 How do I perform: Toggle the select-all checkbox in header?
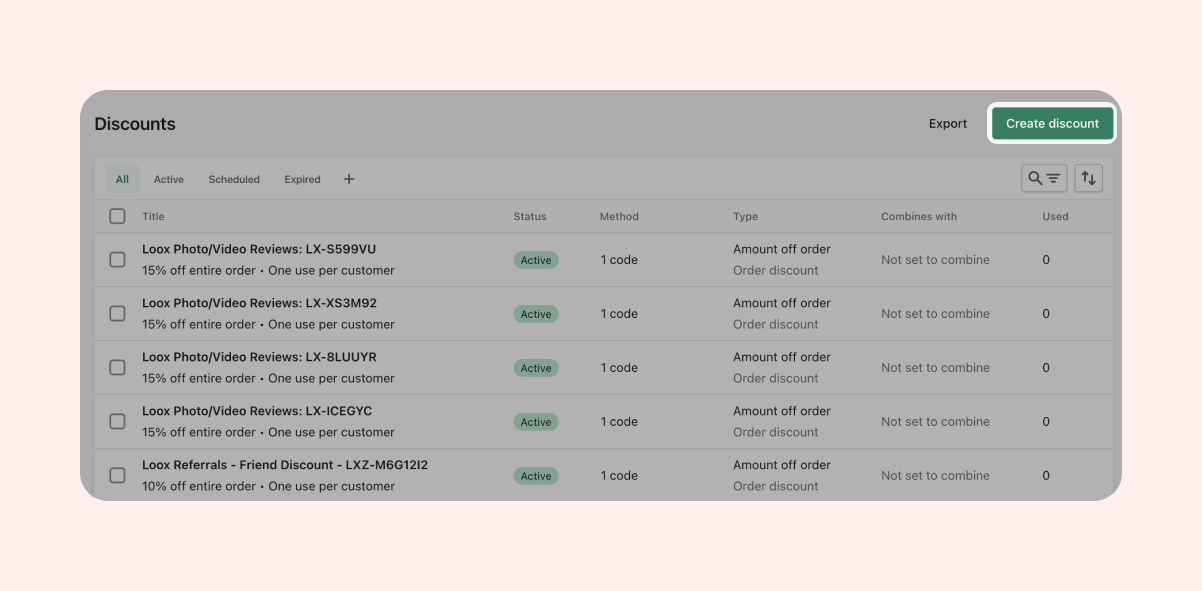[117, 216]
